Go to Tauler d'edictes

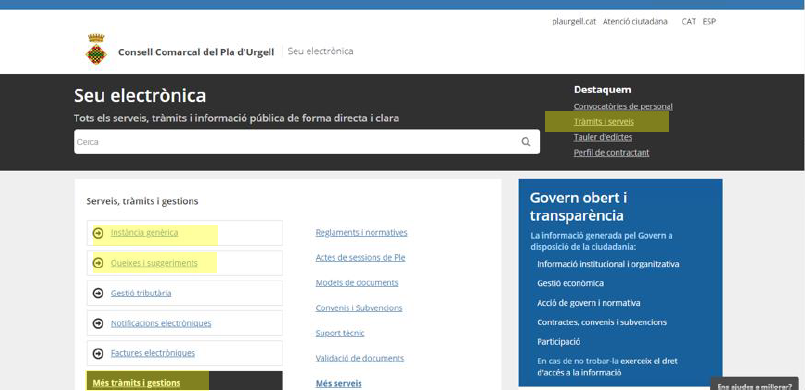(x=603, y=138)
